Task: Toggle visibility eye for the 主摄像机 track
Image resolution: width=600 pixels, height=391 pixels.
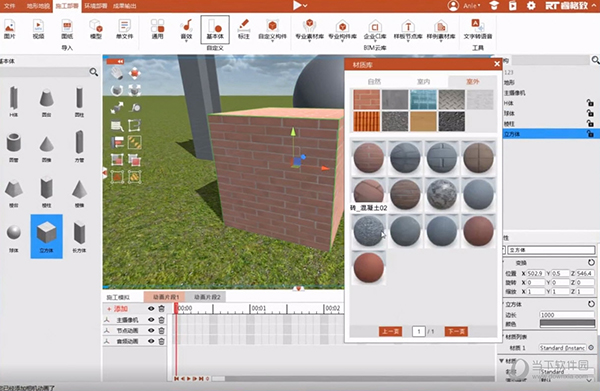Action: tap(151, 319)
